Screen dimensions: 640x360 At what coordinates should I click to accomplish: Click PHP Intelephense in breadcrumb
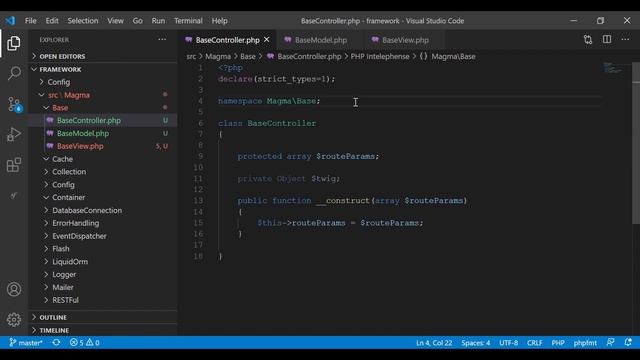point(380,56)
